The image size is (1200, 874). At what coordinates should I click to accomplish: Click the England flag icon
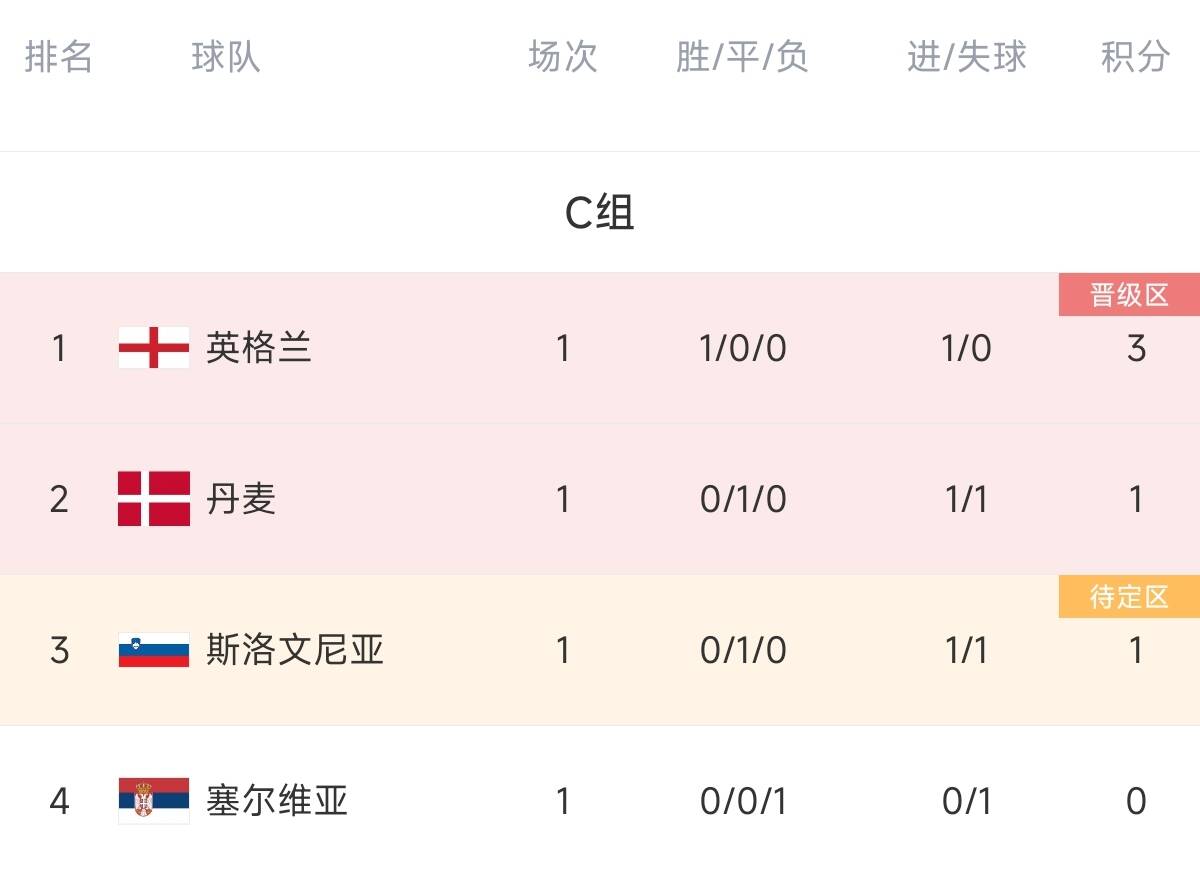point(153,348)
